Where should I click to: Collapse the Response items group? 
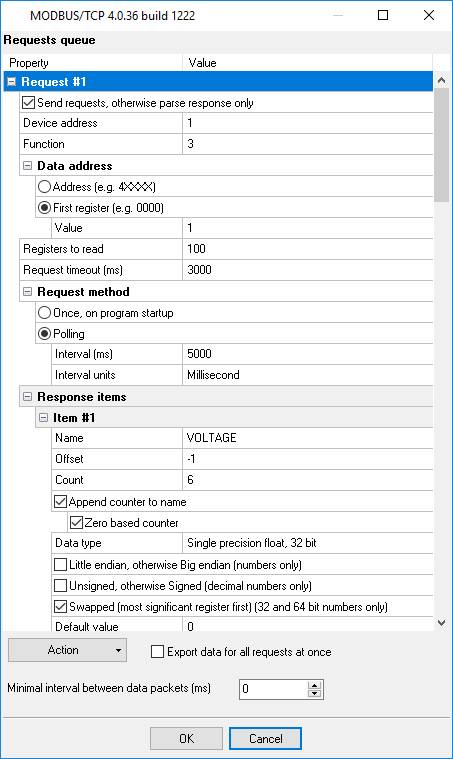click(28, 397)
